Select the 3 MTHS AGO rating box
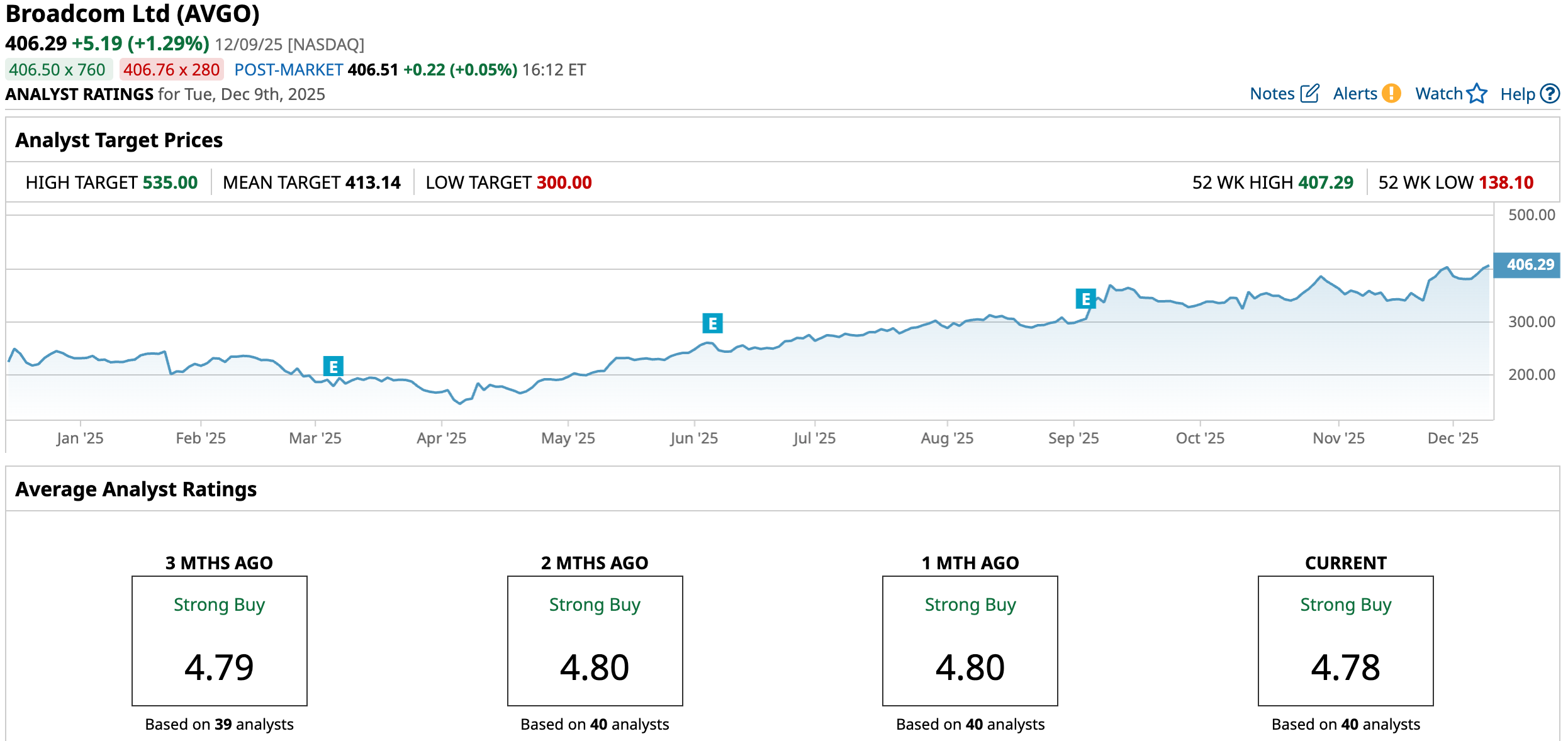Image resolution: width=1568 pixels, height=741 pixels. tap(219, 640)
